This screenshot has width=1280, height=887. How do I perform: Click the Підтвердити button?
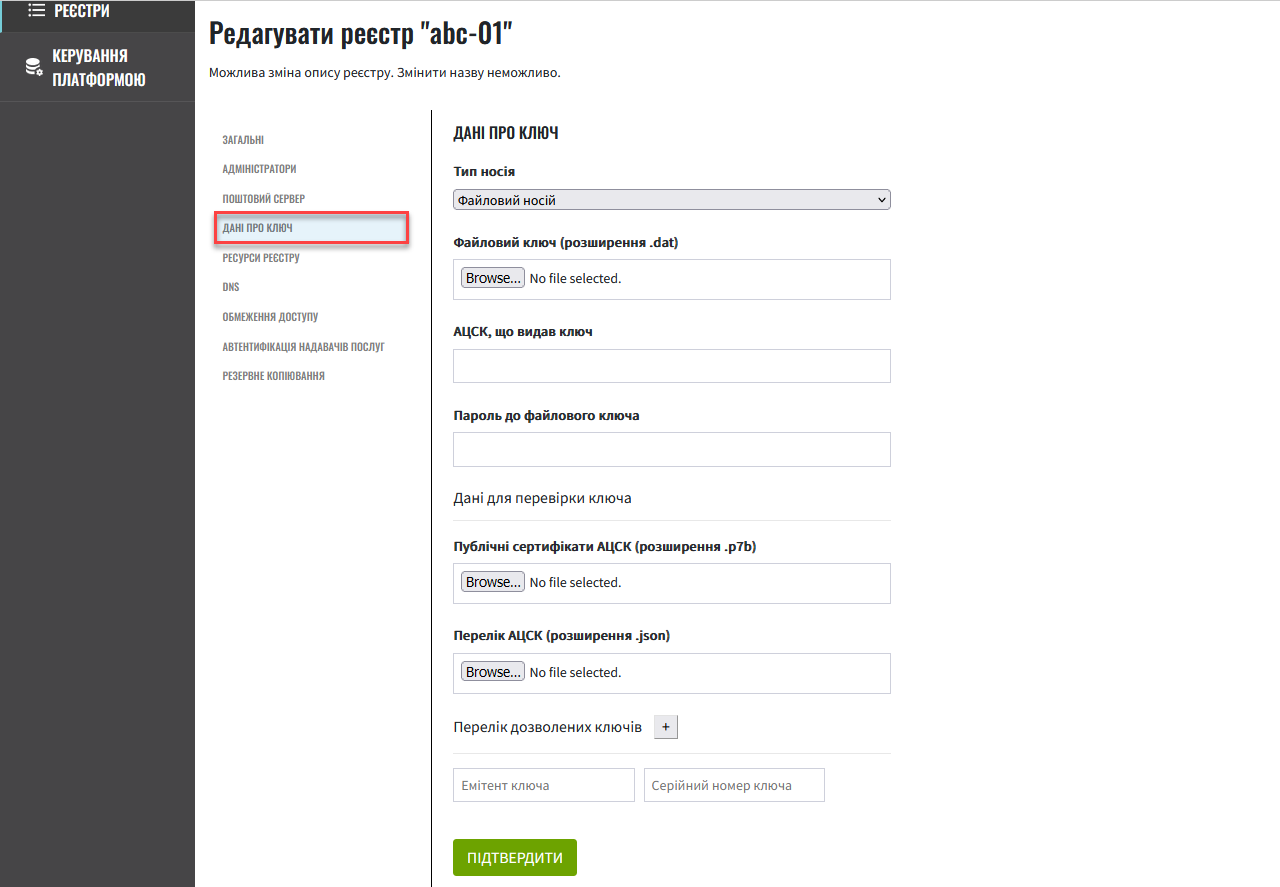(x=515, y=858)
